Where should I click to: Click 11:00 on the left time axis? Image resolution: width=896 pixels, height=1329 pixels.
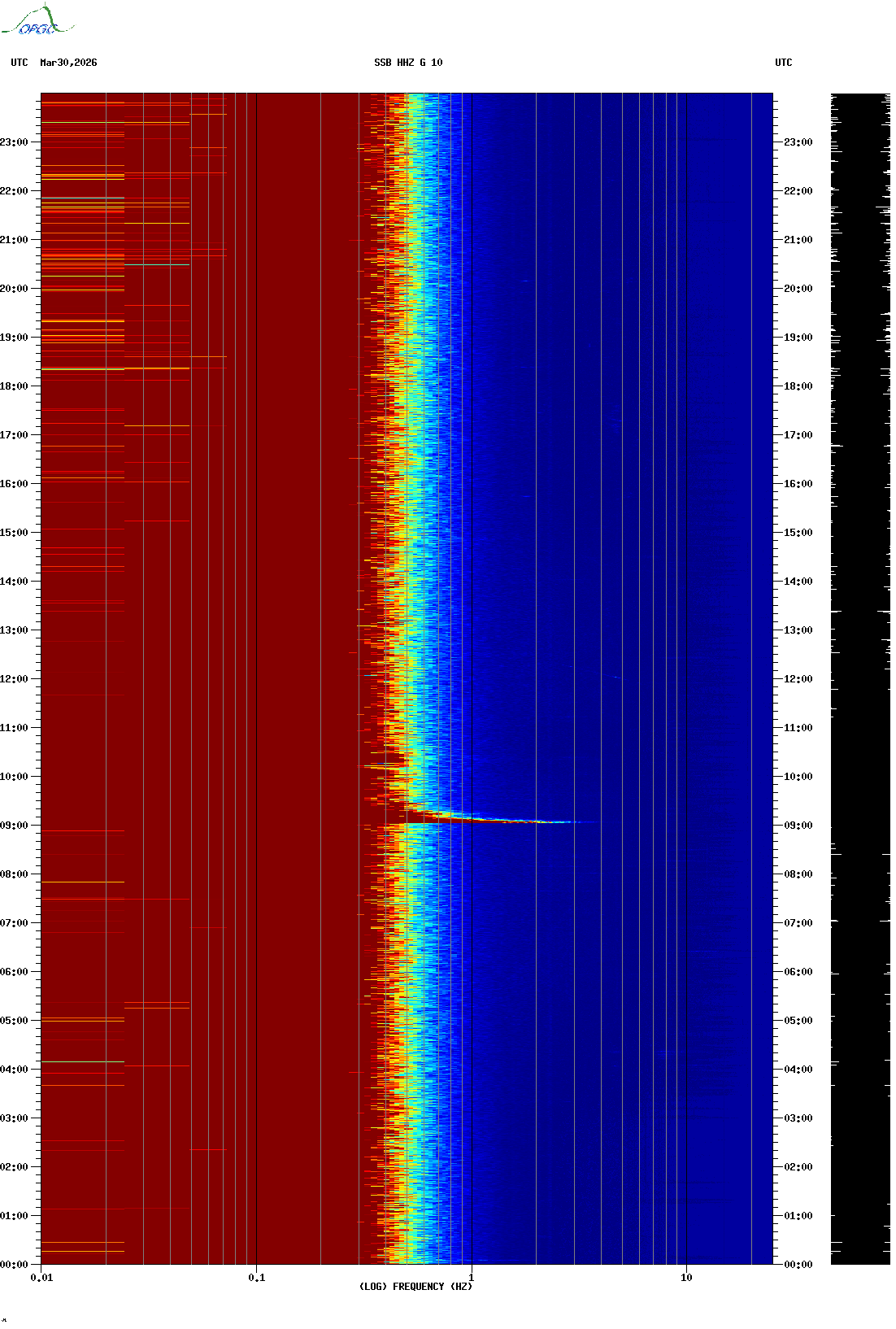(14, 728)
